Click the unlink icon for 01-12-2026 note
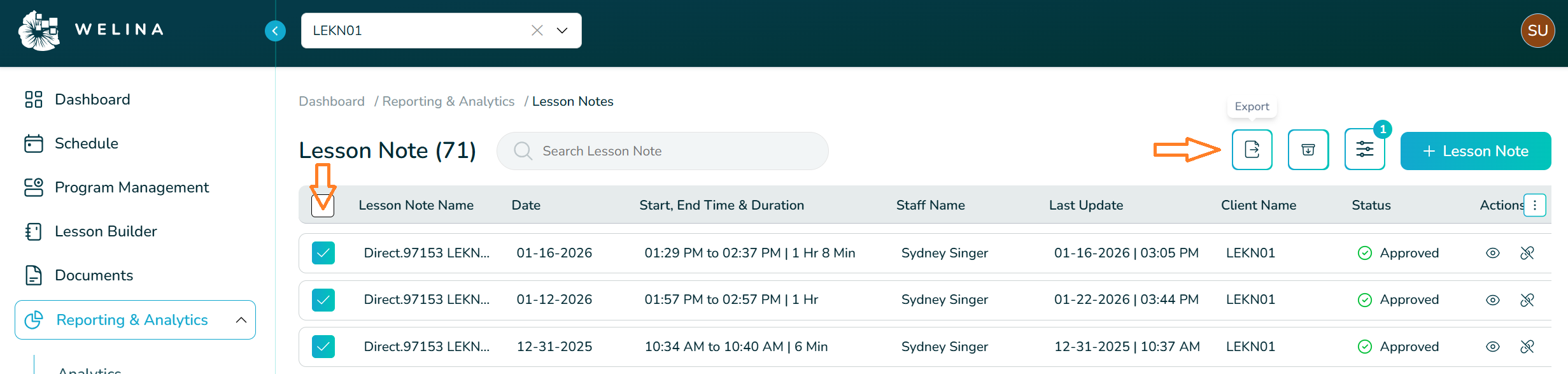The width and height of the screenshot is (1568, 374). [x=1527, y=299]
